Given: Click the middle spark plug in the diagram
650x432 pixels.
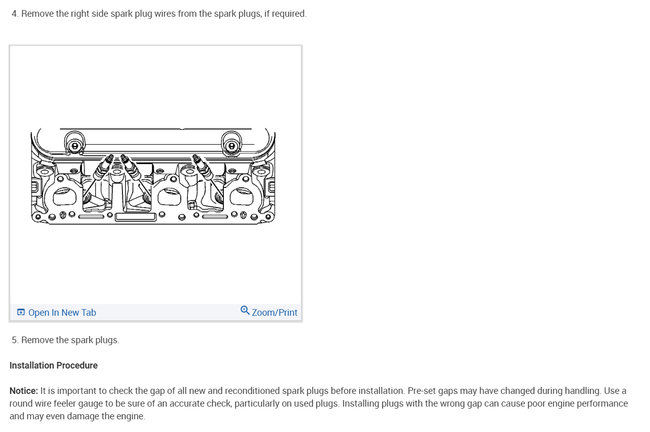Looking at the screenshot, I should tap(131, 166).
